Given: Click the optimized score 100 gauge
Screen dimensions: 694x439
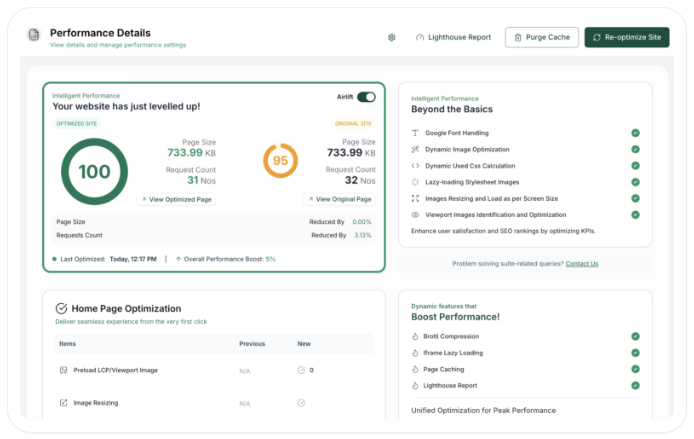Looking at the screenshot, I should (94, 172).
